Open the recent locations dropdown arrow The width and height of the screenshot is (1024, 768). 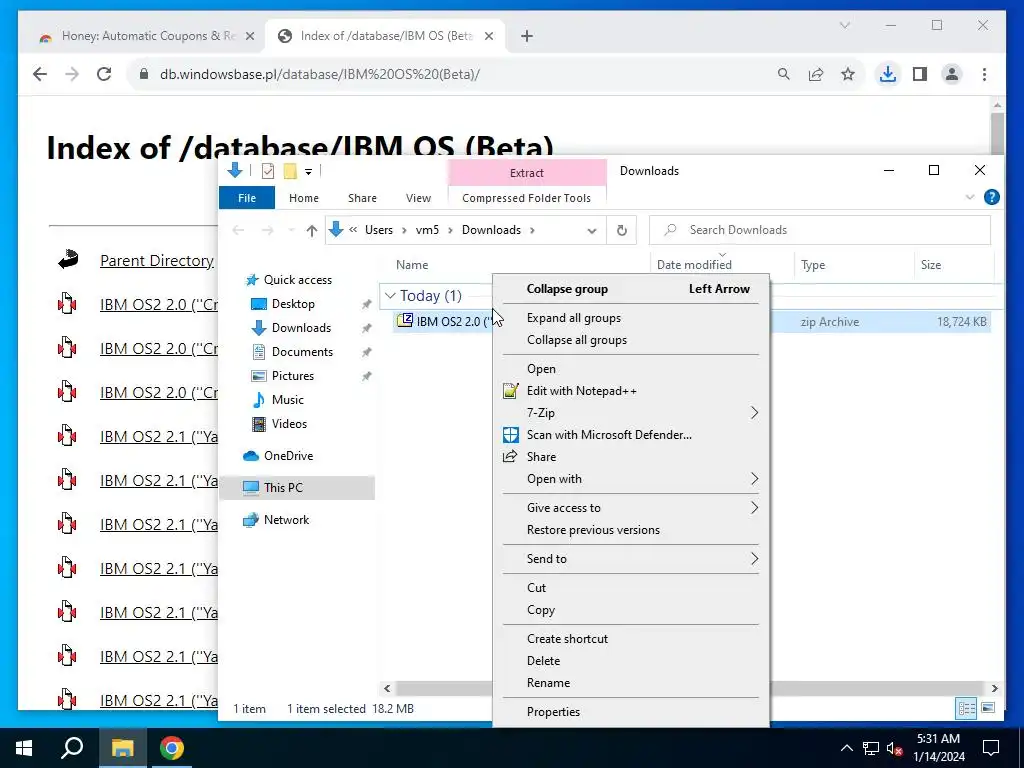(291, 230)
